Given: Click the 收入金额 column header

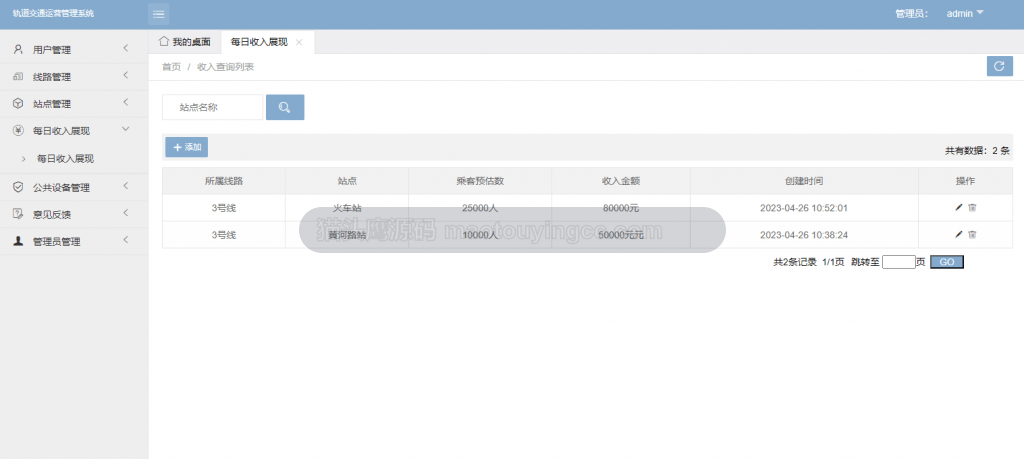Looking at the screenshot, I should tap(620, 181).
